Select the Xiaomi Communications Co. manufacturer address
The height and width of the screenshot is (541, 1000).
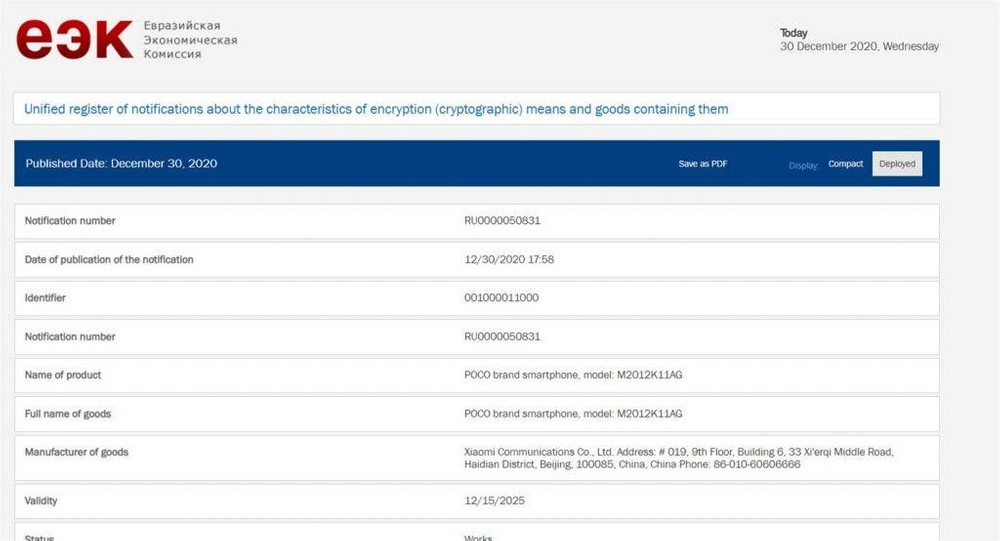point(679,458)
